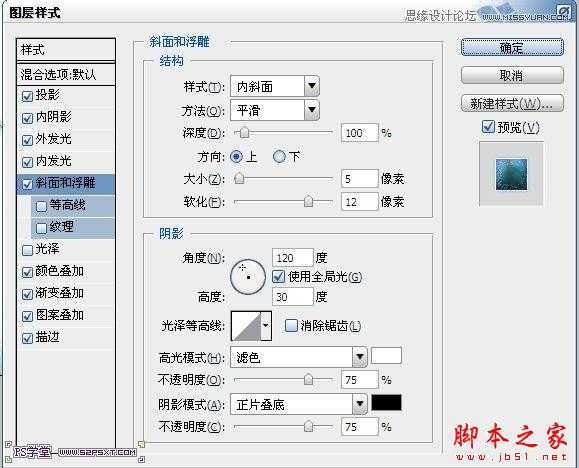Click highlight opacity field showing 75
This screenshot has width=579, height=468.
tap(360, 380)
